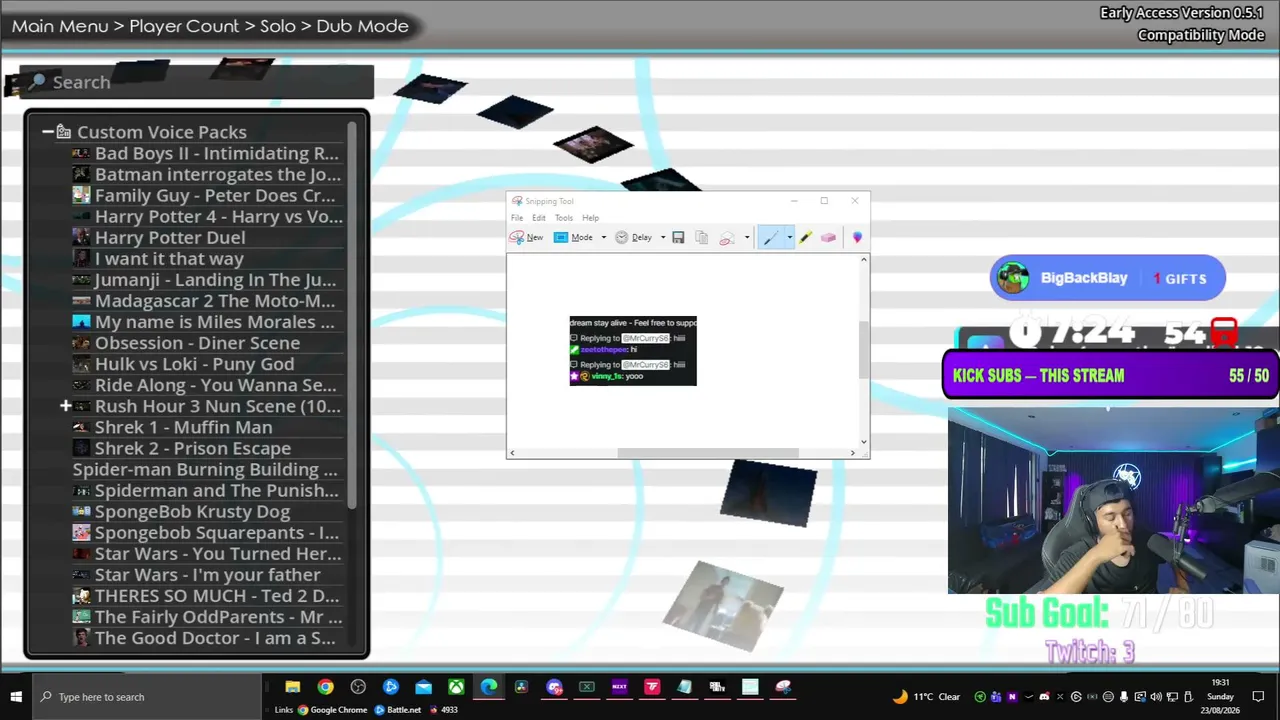This screenshot has width=1280, height=720.
Task: Click the microphone tray icon
Action: pos(1124,697)
